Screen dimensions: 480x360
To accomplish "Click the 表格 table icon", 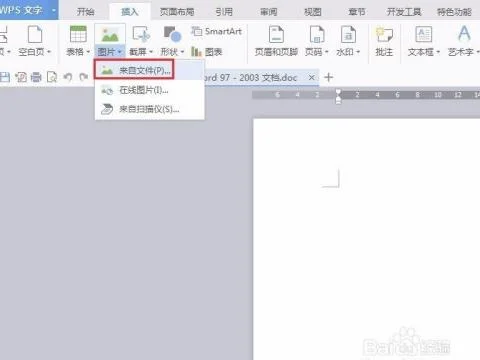I will (78, 34).
